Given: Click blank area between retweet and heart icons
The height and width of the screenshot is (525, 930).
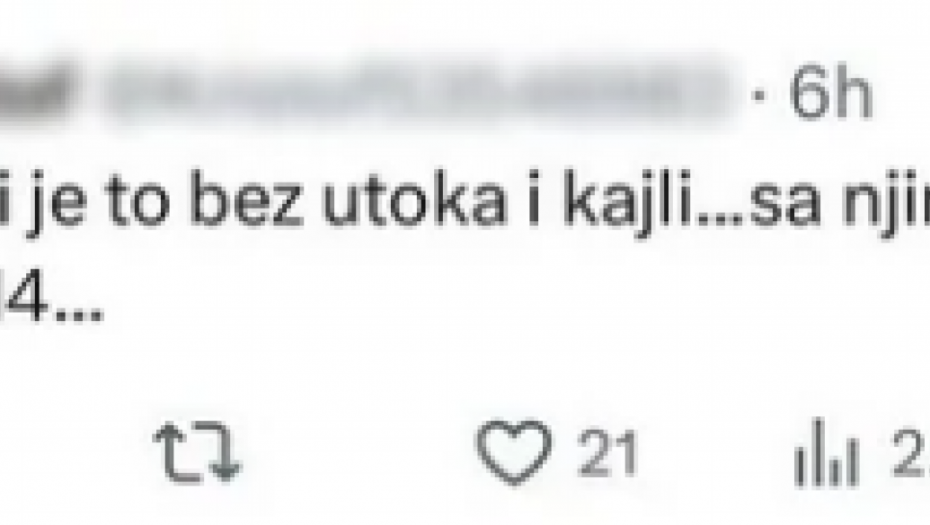Looking at the screenshot, I should 359,452.
